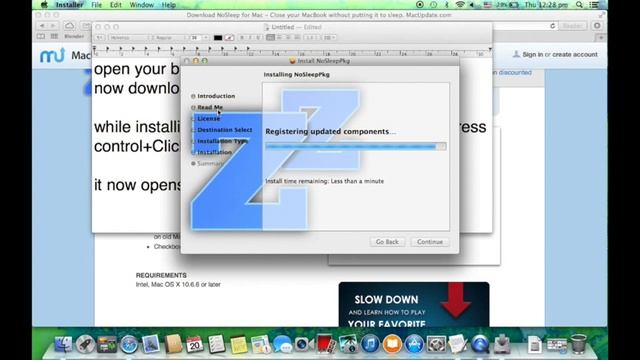
Task: Open Messages speech bubble icon
Action: coord(282,344)
